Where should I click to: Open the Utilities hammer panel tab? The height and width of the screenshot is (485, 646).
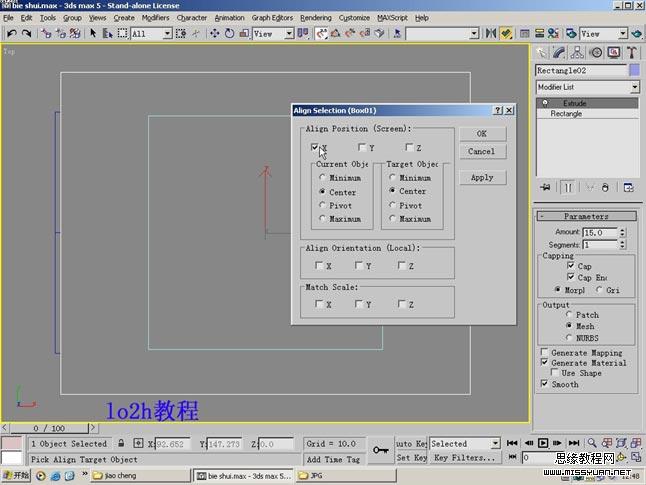coord(632,52)
